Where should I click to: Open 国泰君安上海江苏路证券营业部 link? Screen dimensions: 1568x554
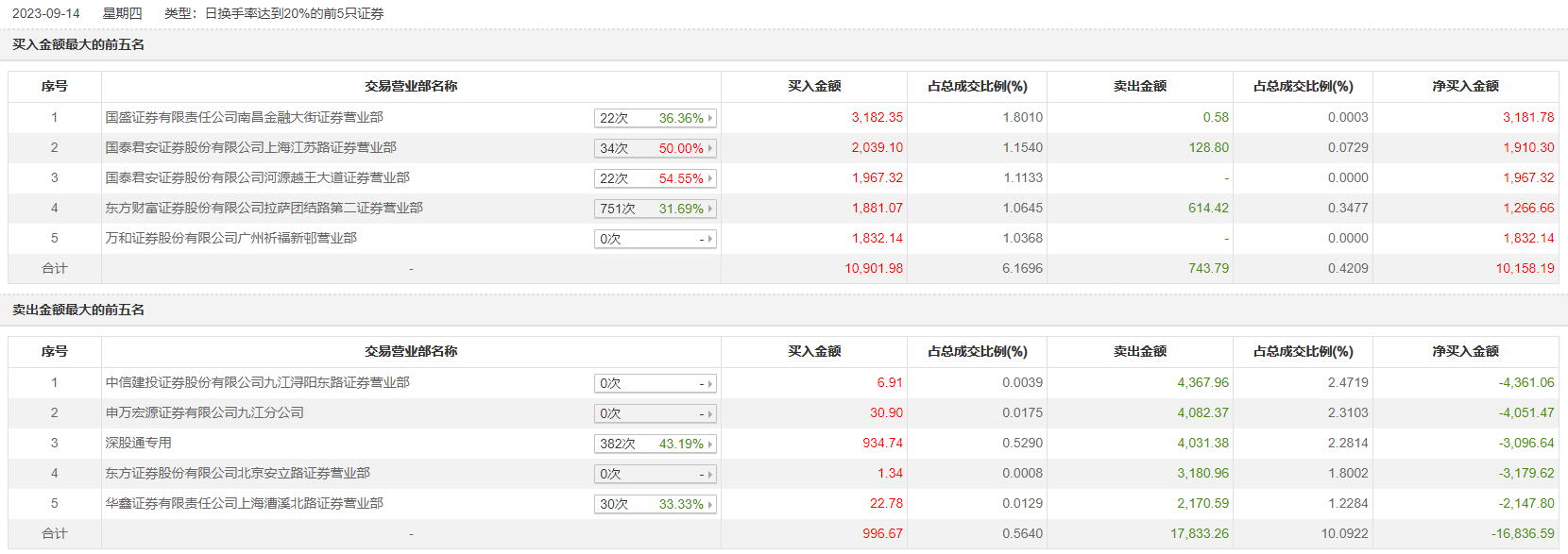pos(250,147)
